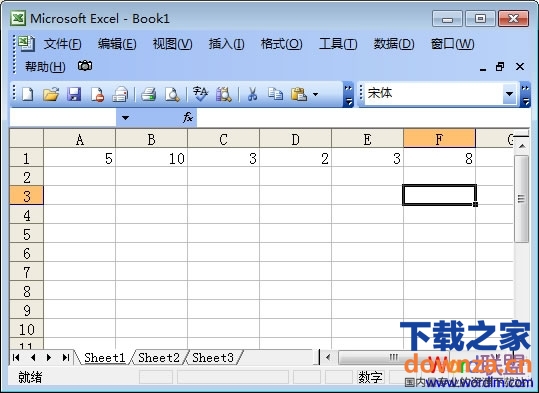Switch to the Sheet1 tab

click(104, 358)
